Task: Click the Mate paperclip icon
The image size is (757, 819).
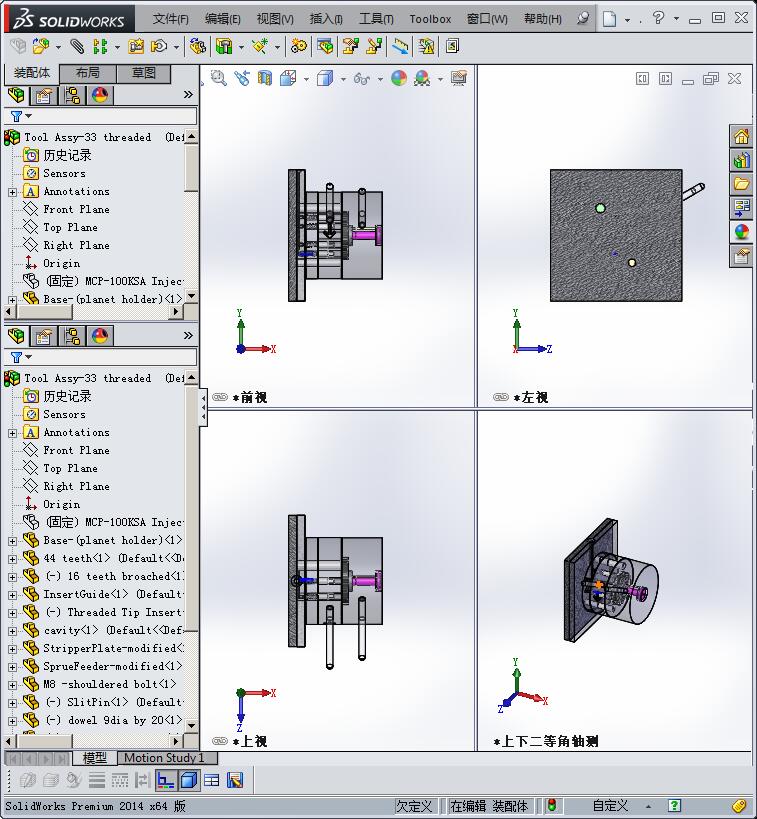Action: [77, 47]
